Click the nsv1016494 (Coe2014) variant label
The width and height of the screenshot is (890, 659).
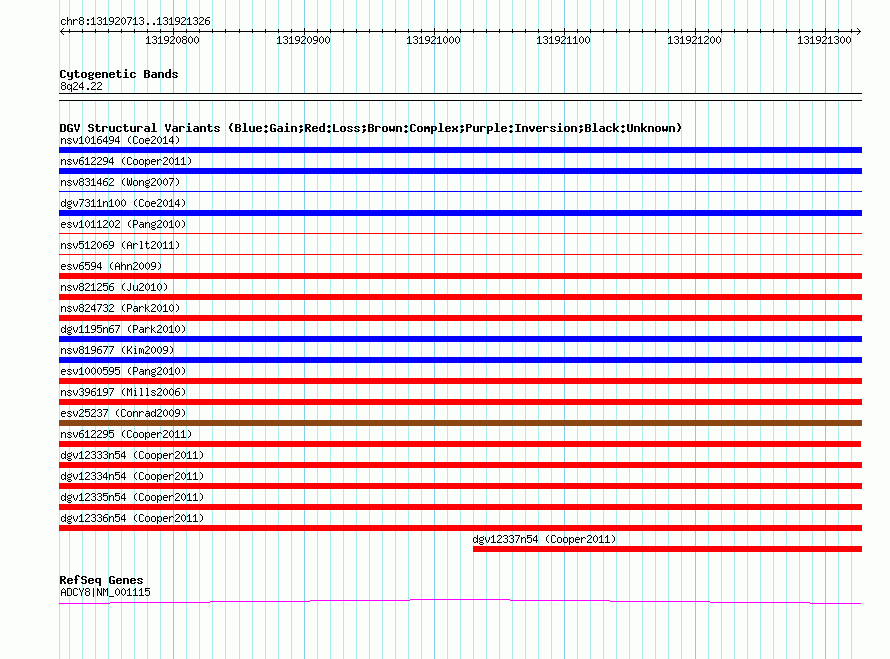point(120,140)
